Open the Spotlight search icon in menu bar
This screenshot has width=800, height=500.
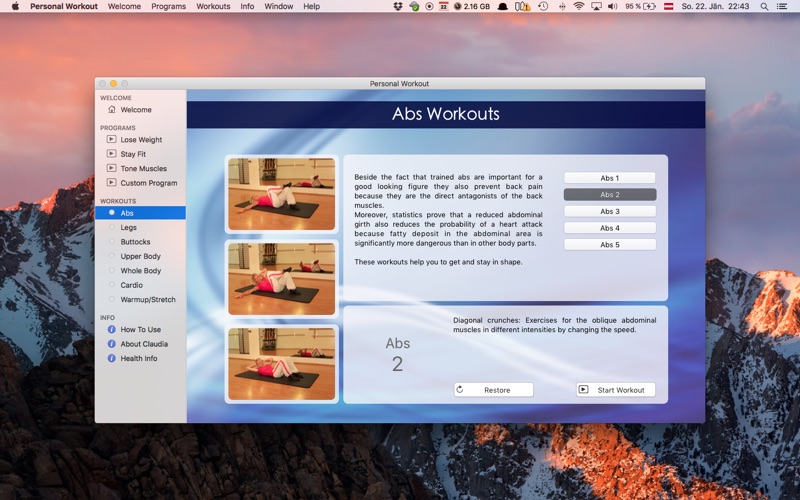pyautogui.click(x=764, y=6)
